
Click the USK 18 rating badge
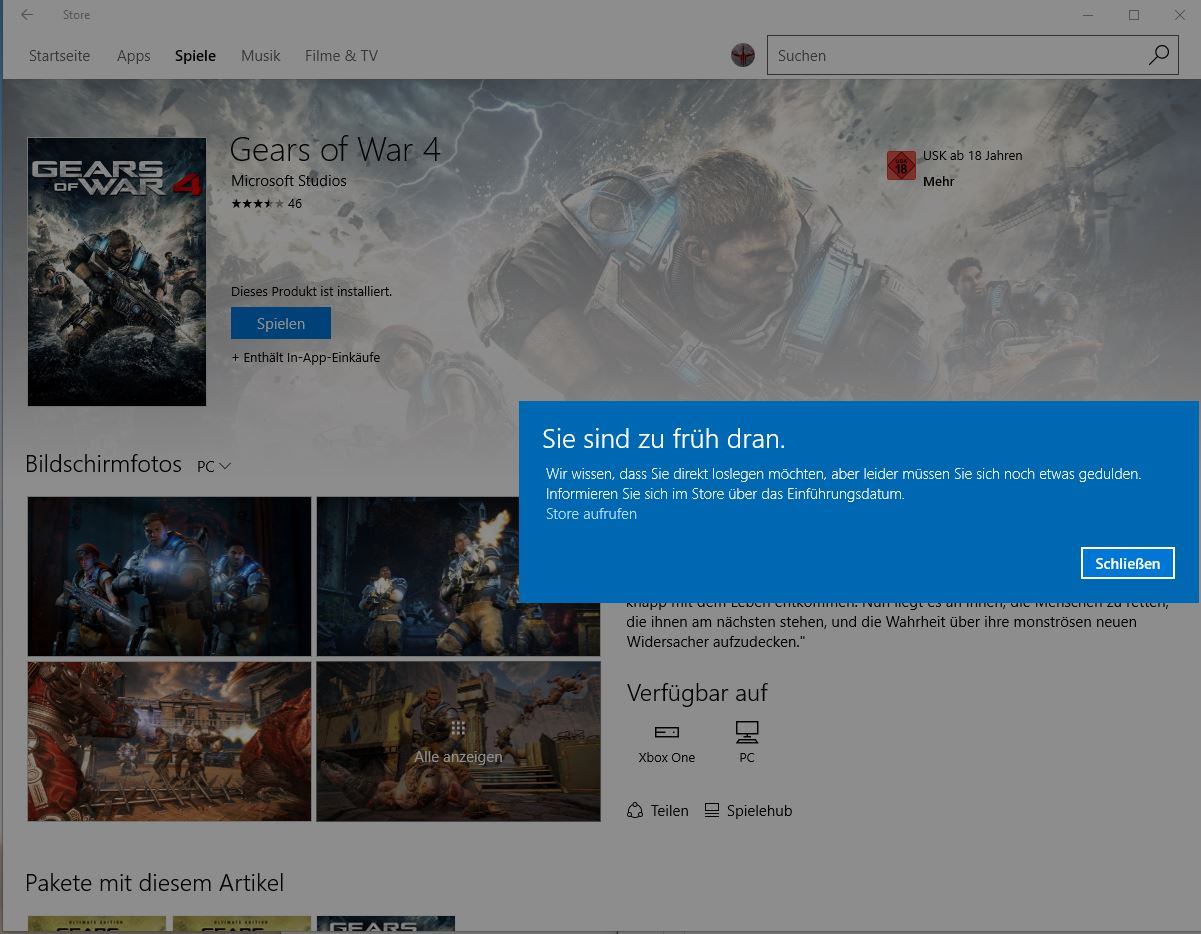[x=901, y=166]
